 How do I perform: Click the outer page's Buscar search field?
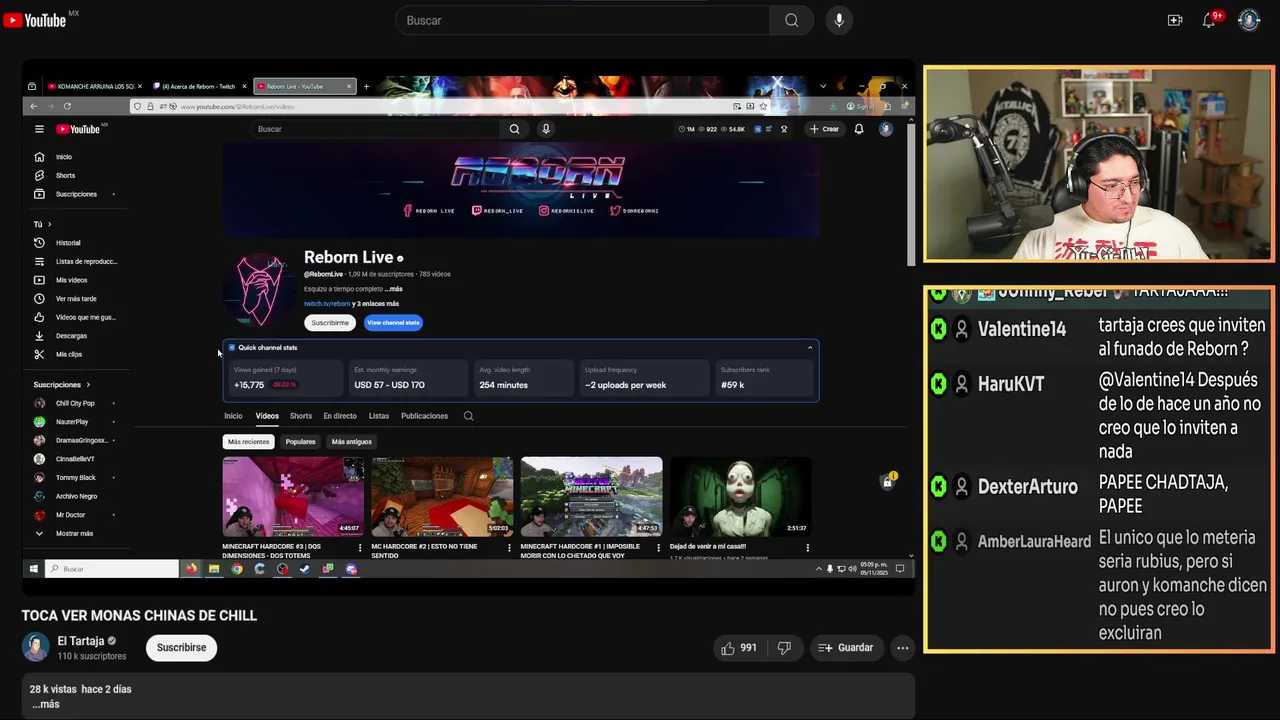(x=582, y=20)
